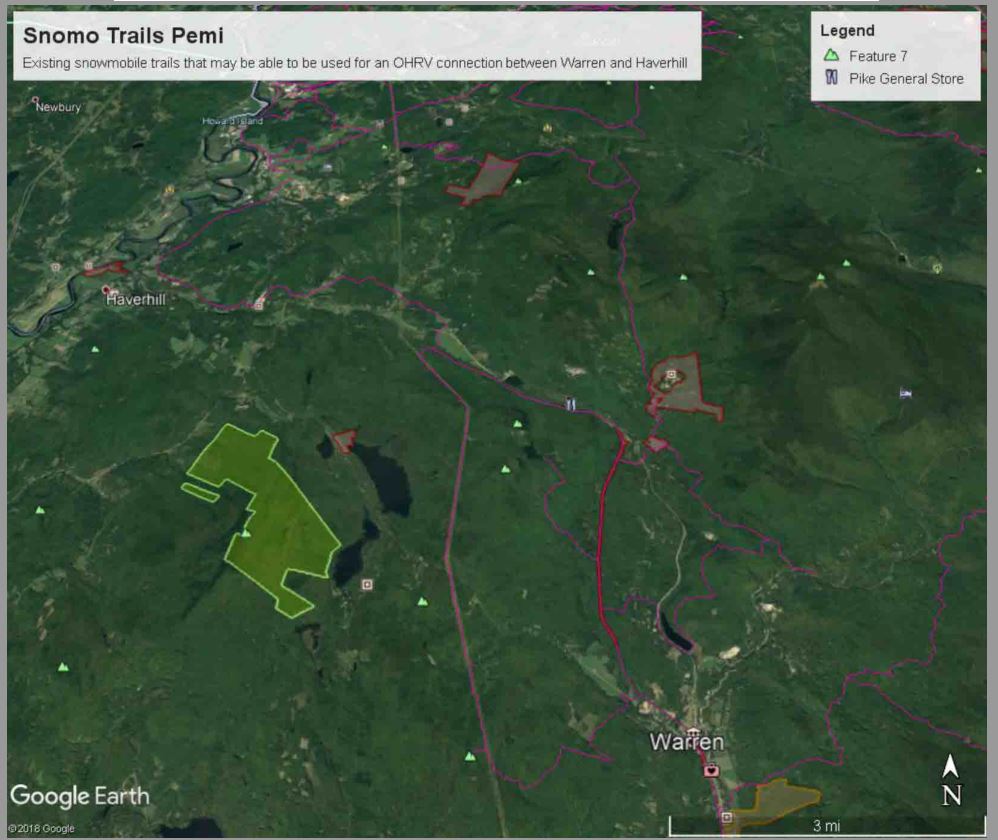Screen dimensions: 998x840
Task: Select the red Haverhill town marker dot
Action: pyautogui.click(x=107, y=289)
